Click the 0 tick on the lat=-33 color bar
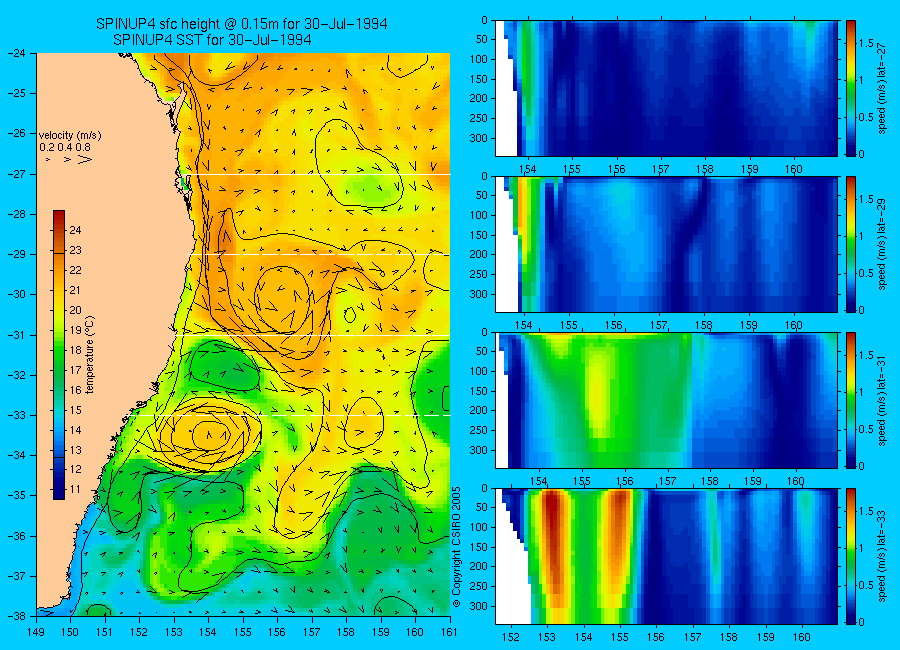The image size is (900, 650). [862, 622]
